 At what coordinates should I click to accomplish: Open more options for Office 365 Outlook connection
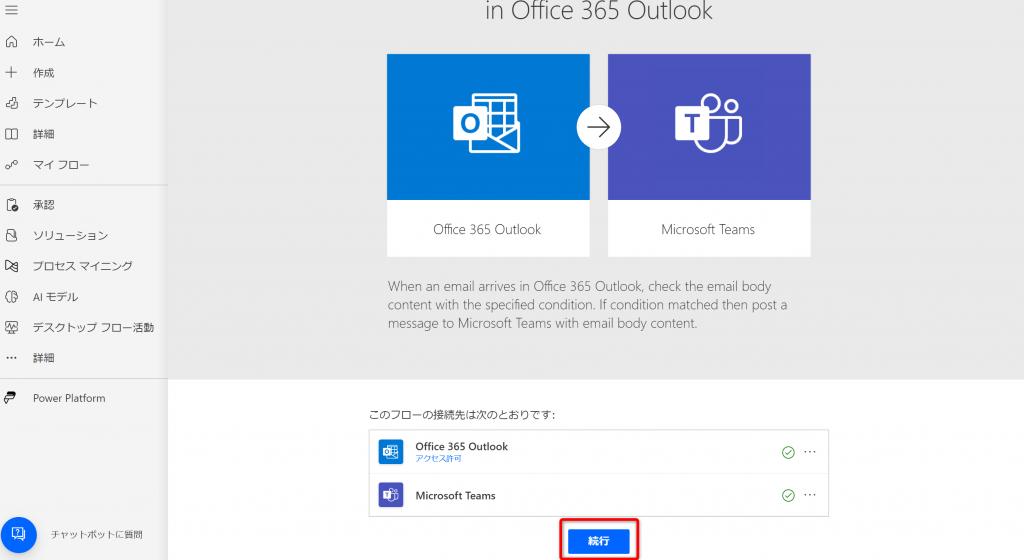[x=810, y=452]
